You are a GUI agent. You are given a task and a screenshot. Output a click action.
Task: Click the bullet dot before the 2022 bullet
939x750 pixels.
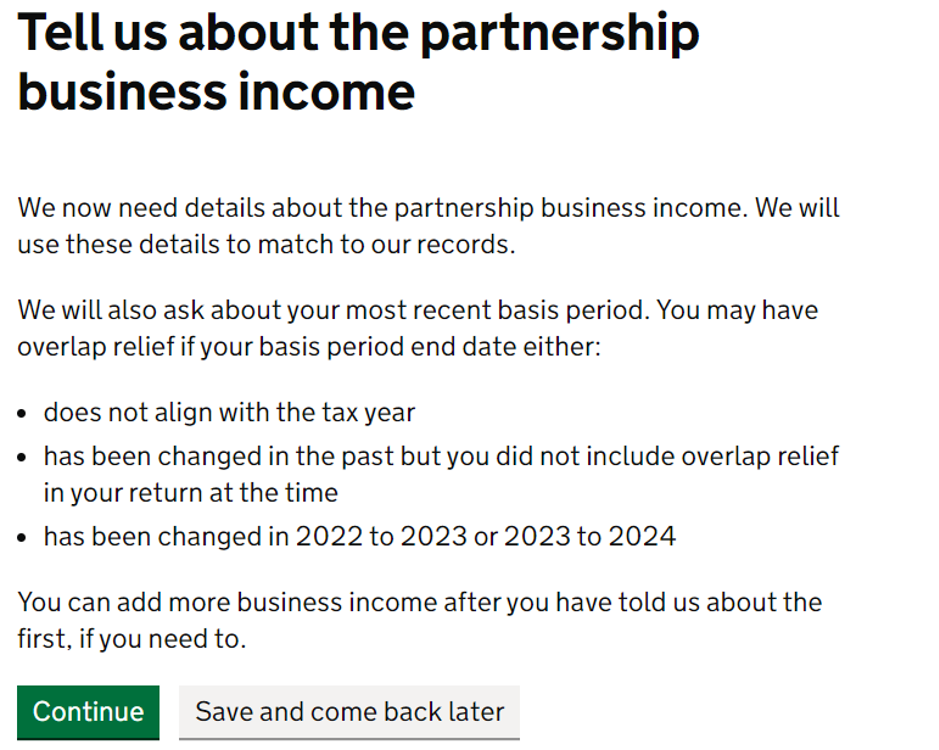[x=25, y=538]
